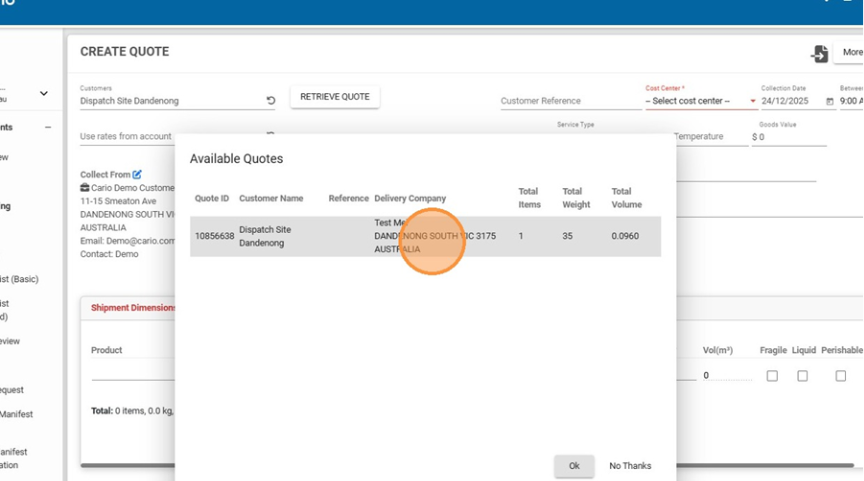
Task: Switch to the Shipment Dimensions tab
Action: (131, 308)
